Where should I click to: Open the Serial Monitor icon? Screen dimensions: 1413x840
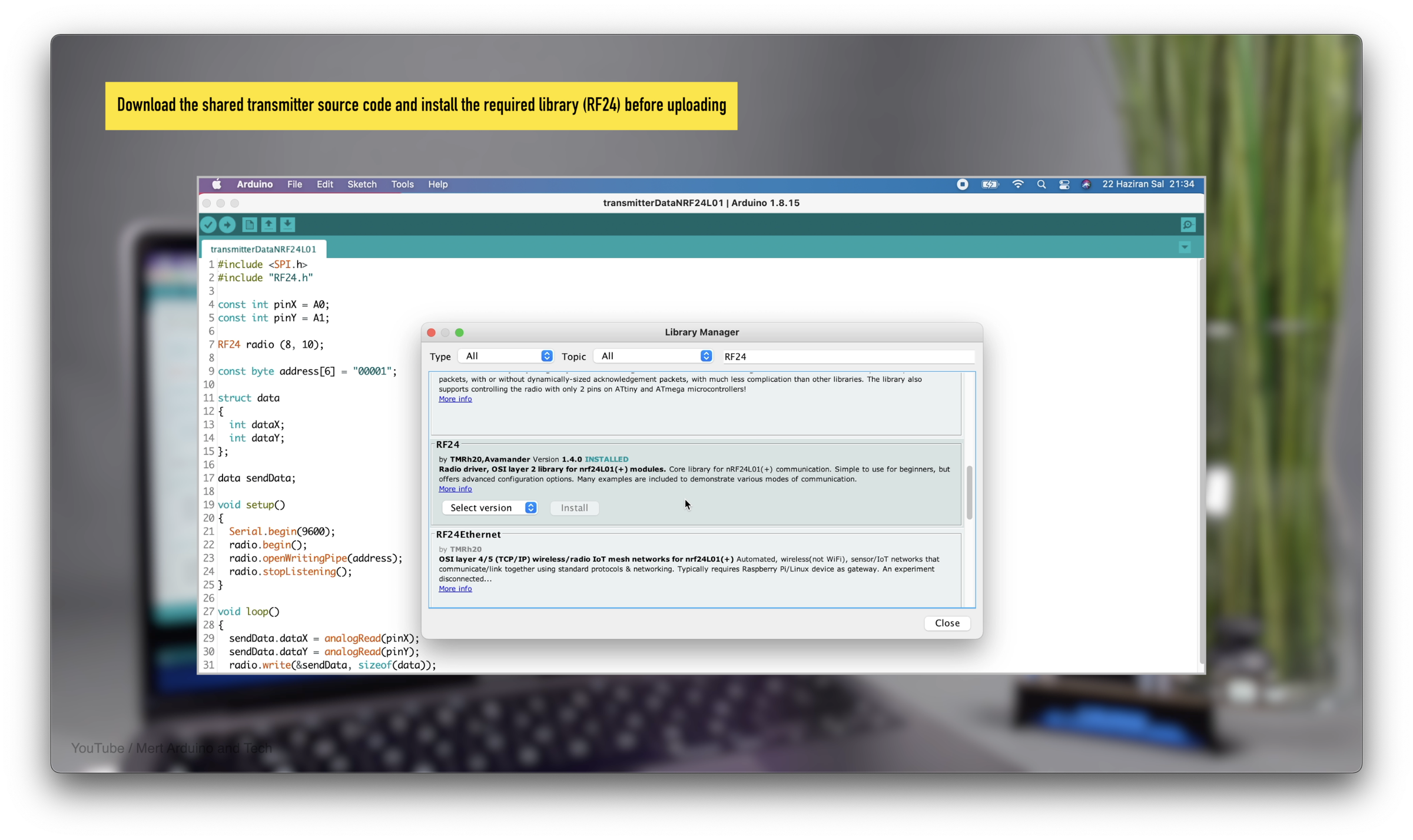click(1188, 224)
